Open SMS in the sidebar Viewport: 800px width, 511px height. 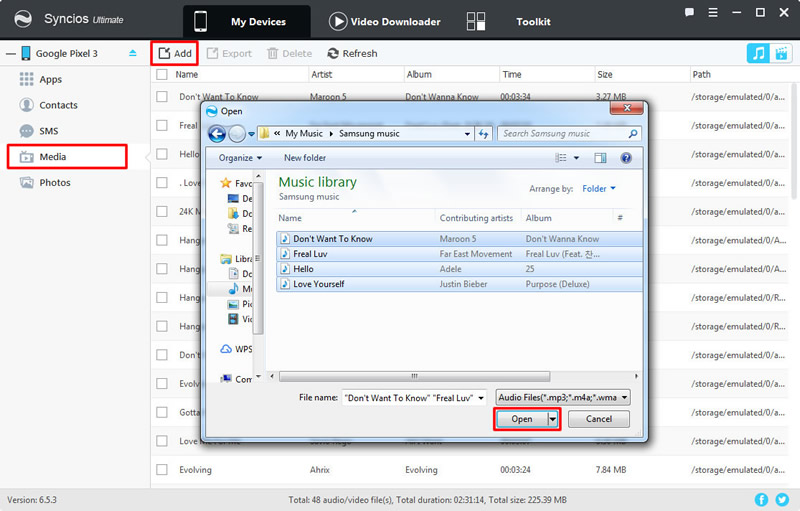[39, 131]
